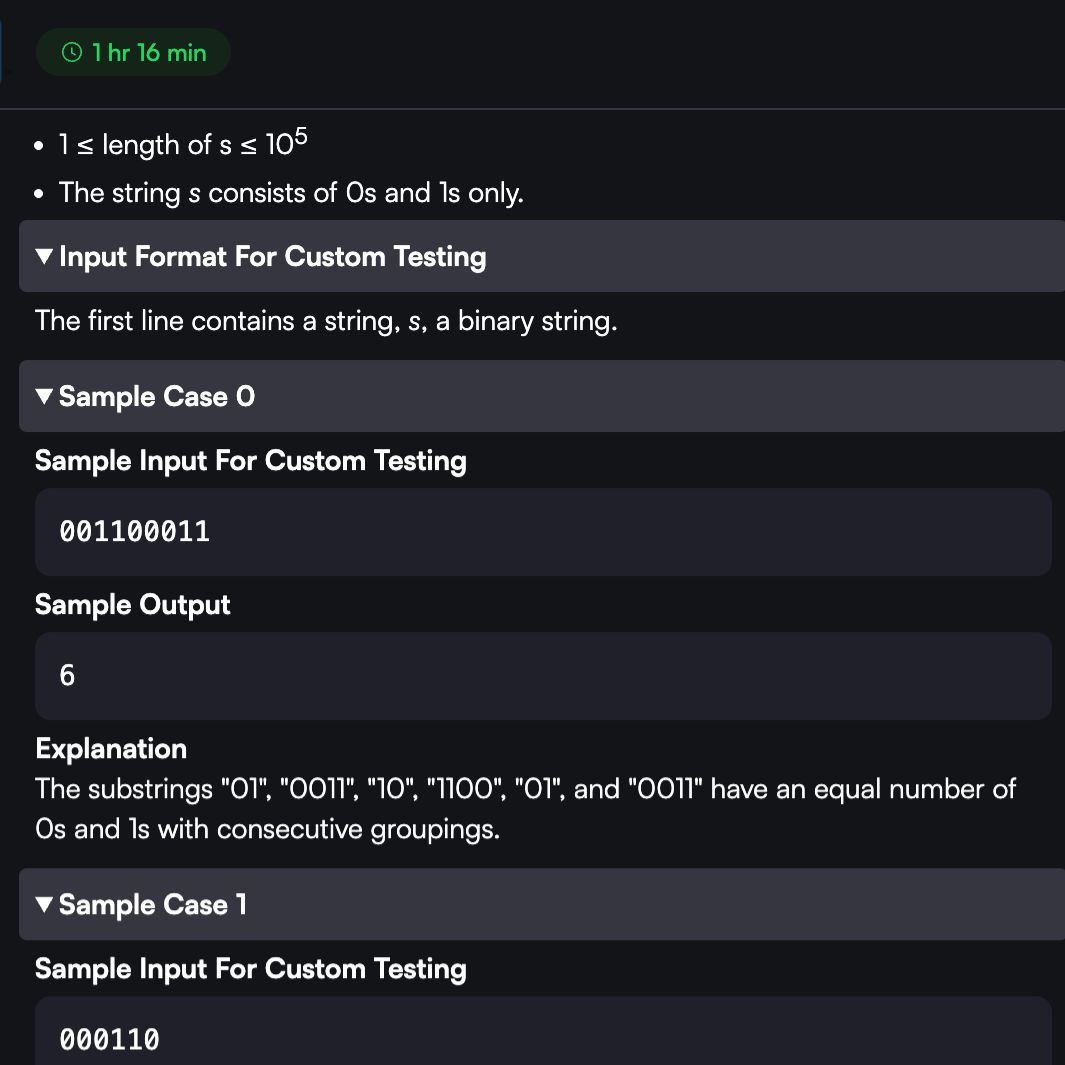Collapse Sample Case 1 using its triangle arrow
Viewport: 1065px width, 1065px height.
pyautogui.click(x=44, y=905)
